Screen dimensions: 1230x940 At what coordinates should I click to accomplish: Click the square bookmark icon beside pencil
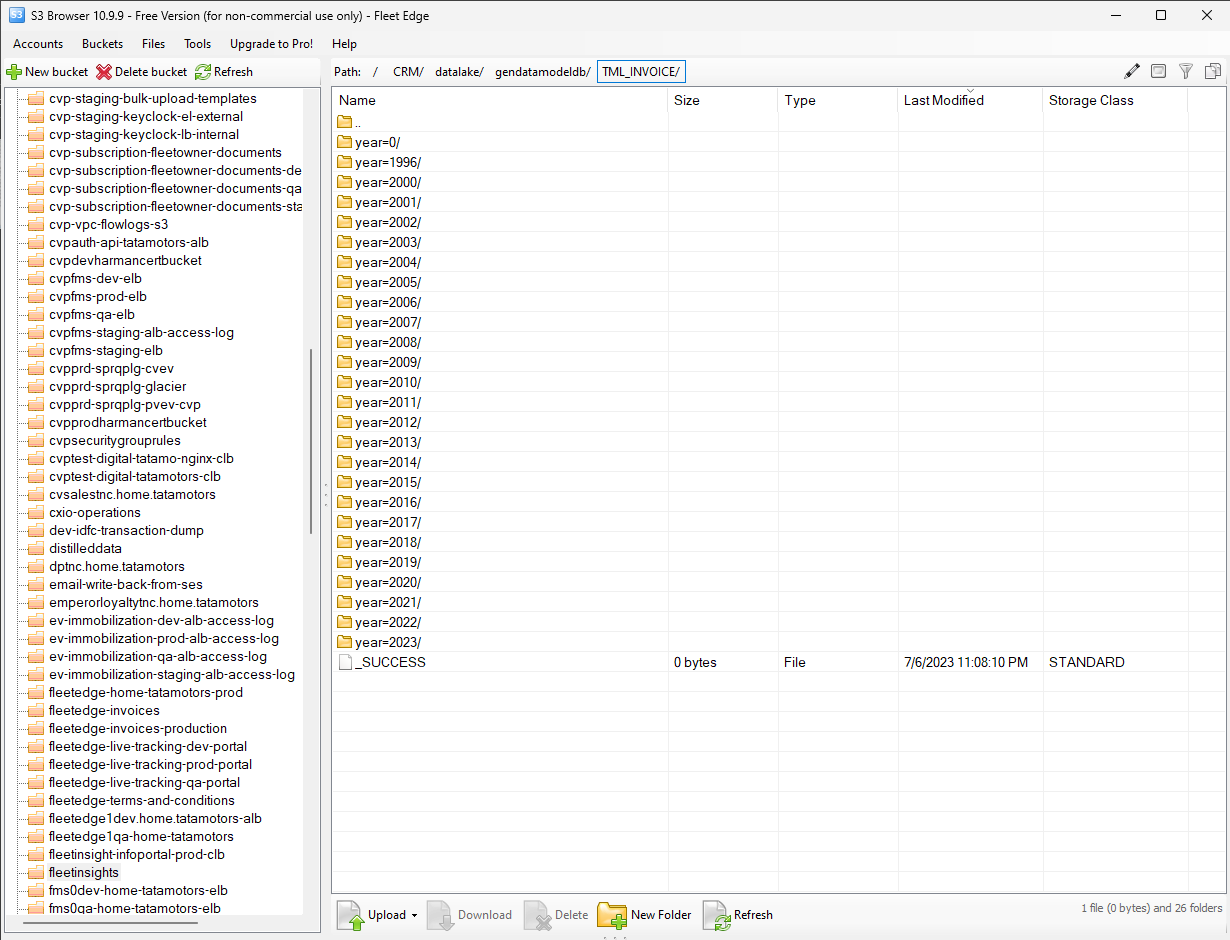(1159, 71)
